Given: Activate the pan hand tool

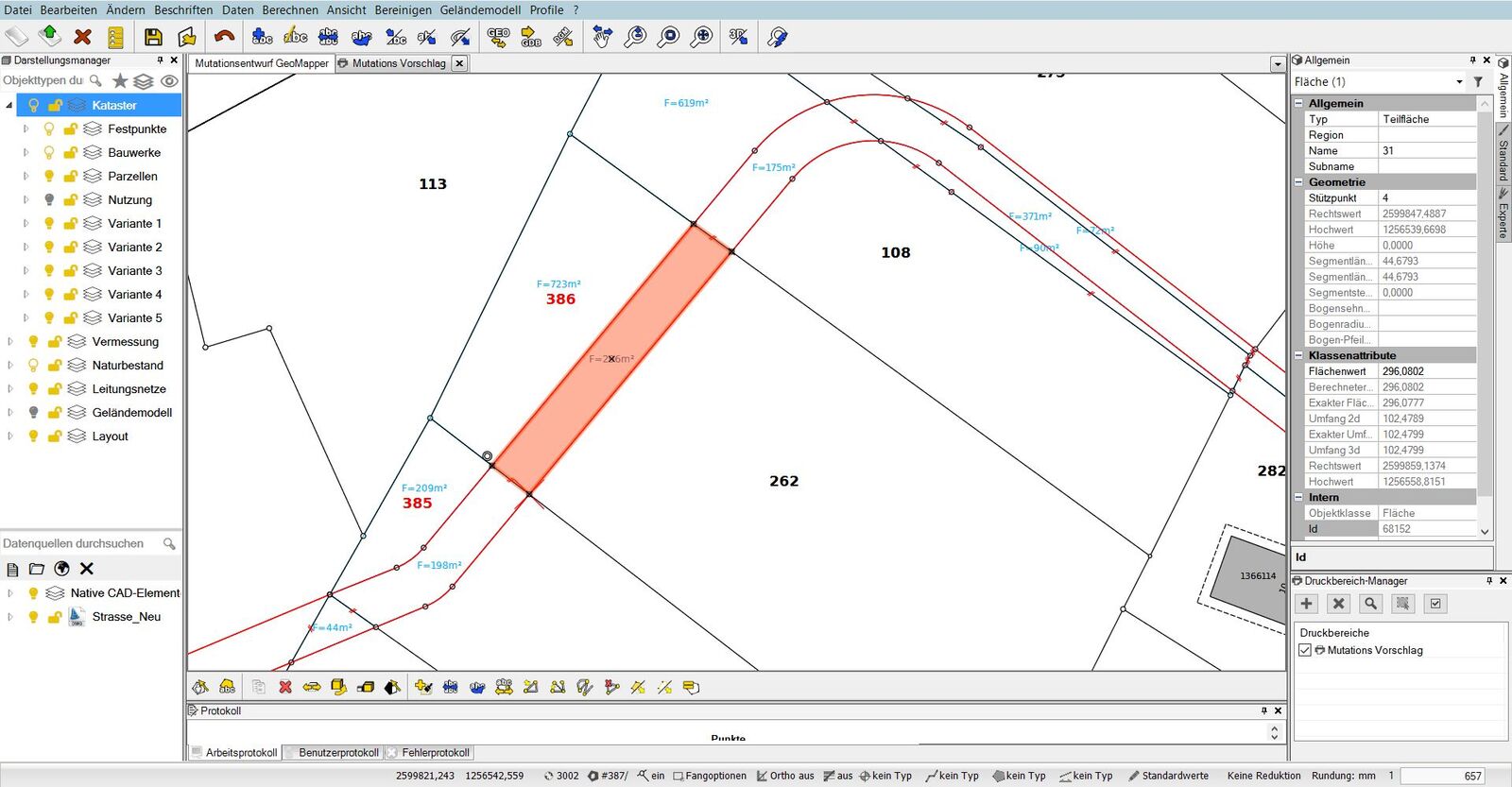Looking at the screenshot, I should pyautogui.click(x=602, y=37).
